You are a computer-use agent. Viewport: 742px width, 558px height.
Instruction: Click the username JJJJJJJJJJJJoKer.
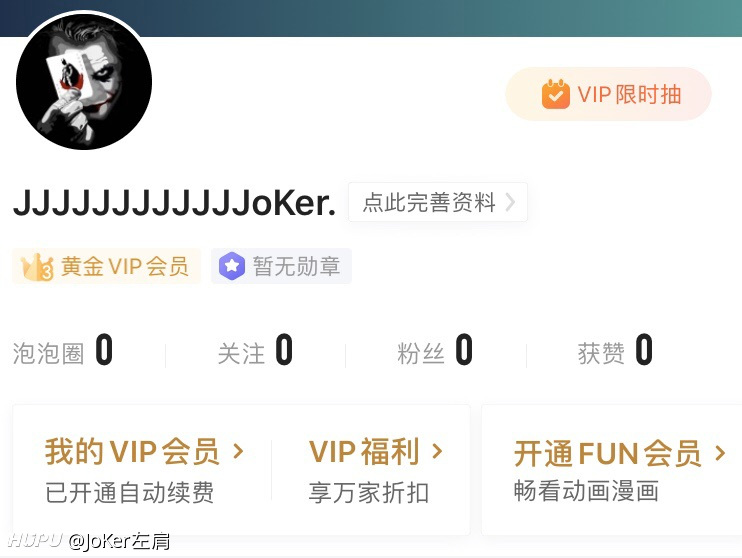[x=174, y=203]
